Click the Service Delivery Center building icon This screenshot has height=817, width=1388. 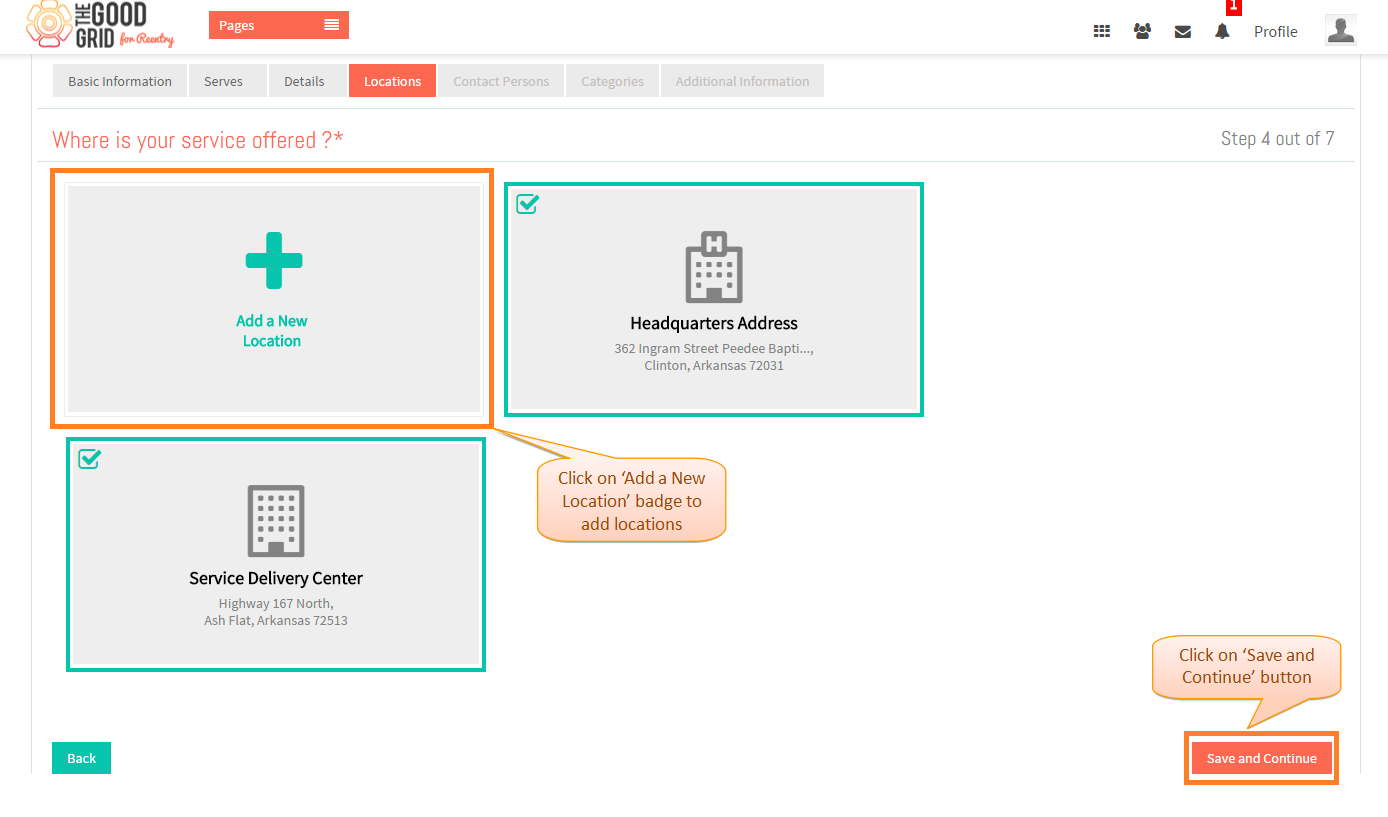276,521
